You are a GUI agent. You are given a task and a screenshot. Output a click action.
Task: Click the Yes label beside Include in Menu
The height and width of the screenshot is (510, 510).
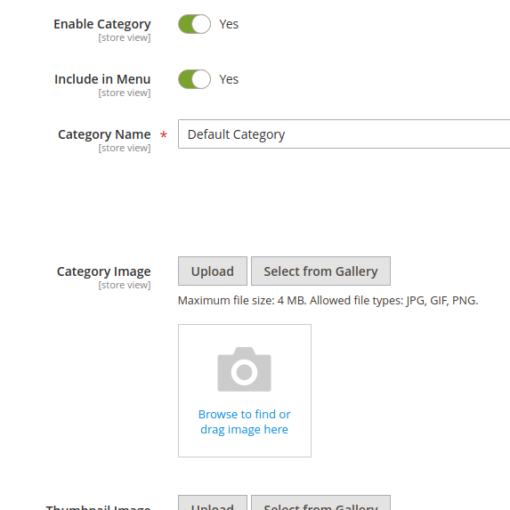pos(229,79)
